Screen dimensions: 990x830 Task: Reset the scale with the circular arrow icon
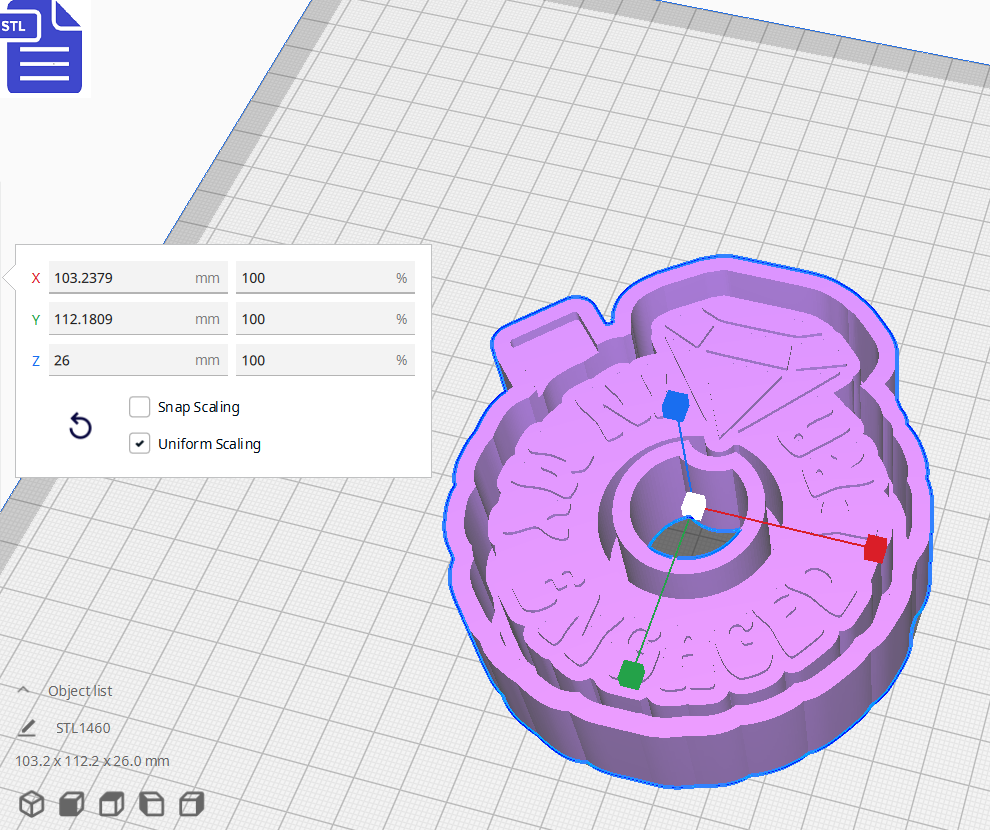coord(80,426)
